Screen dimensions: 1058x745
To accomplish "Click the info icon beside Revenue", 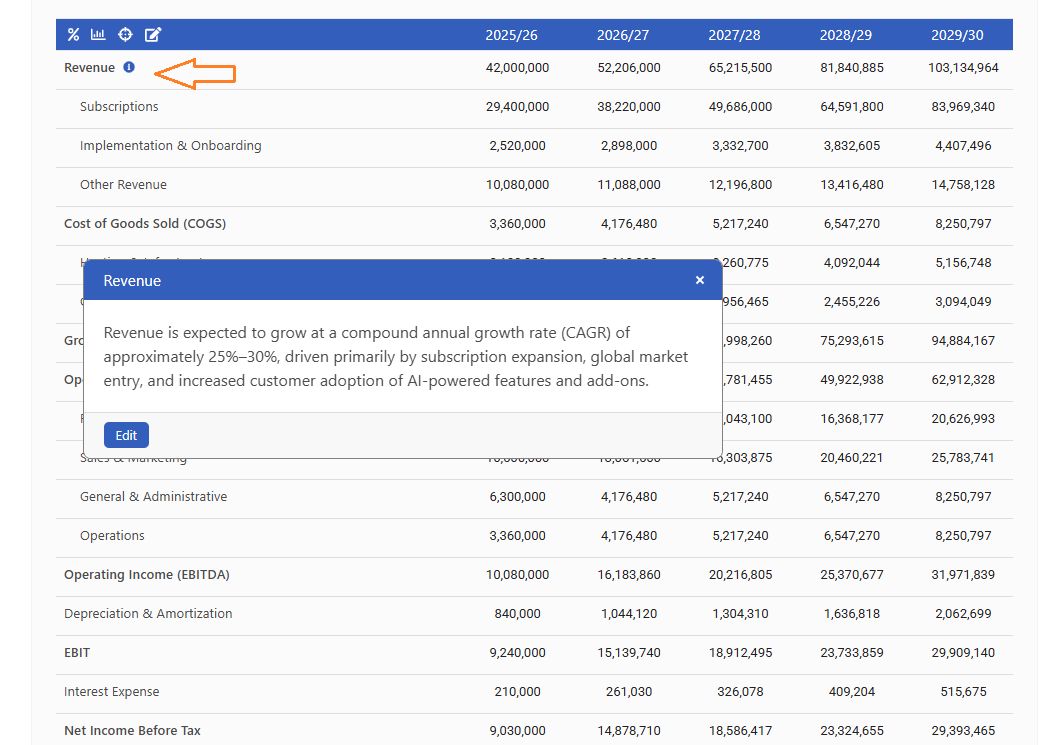I will point(128,68).
